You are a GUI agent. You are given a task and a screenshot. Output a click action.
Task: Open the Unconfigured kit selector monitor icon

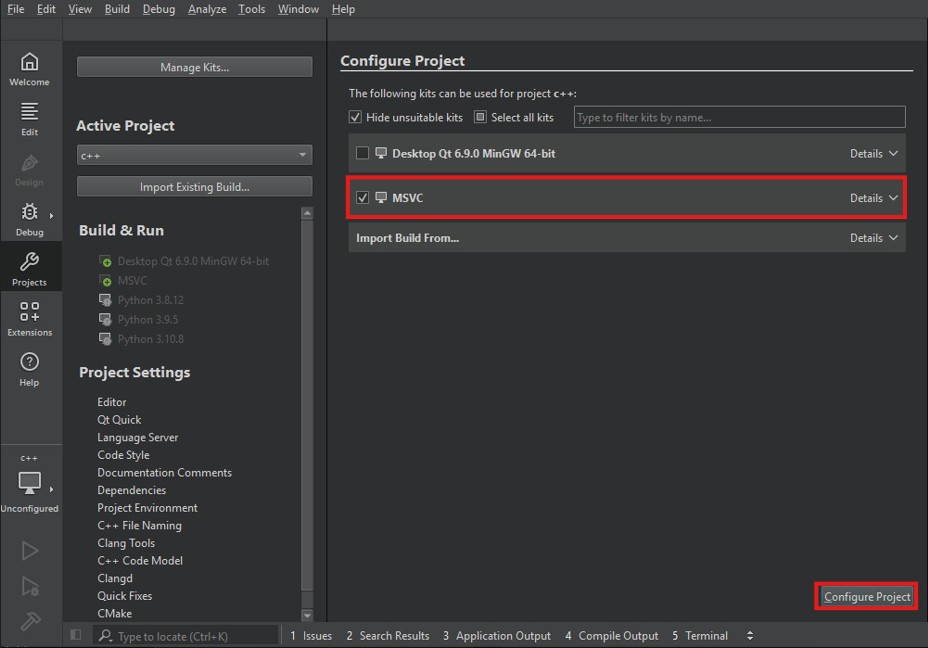(x=30, y=483)
